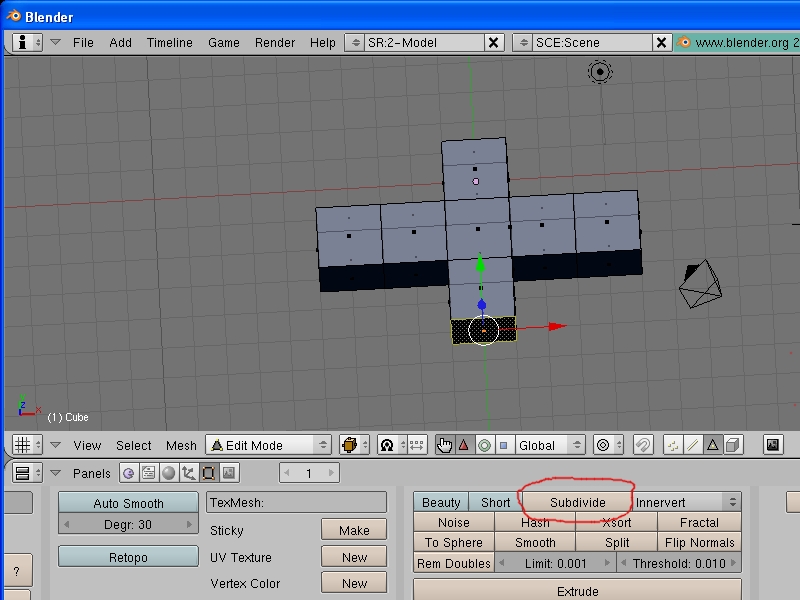Open the Global orientation dropdown
800x600 pixels.
coord(549,445)
